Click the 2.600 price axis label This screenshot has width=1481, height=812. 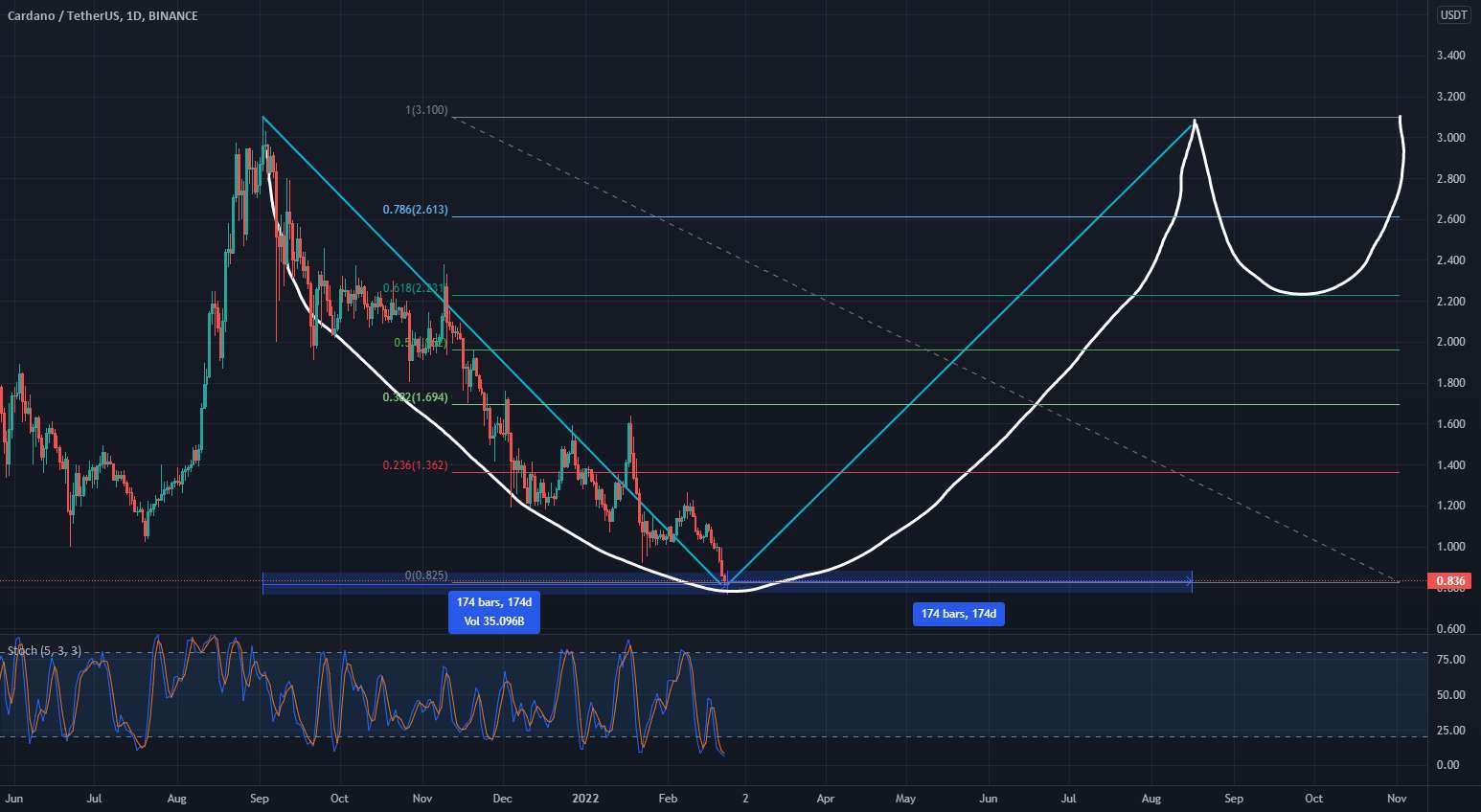pos(1450,219)
